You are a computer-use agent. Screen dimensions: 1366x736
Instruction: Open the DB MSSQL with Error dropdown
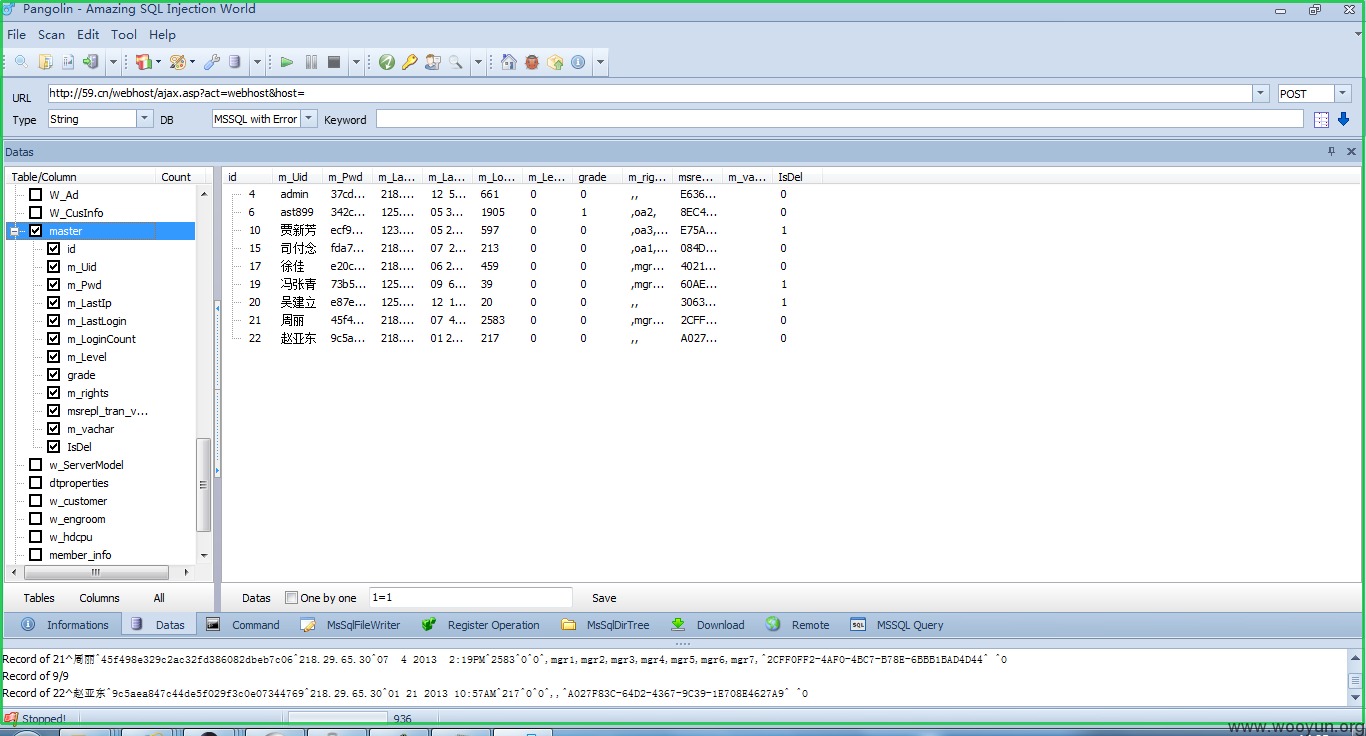point(309,118)
